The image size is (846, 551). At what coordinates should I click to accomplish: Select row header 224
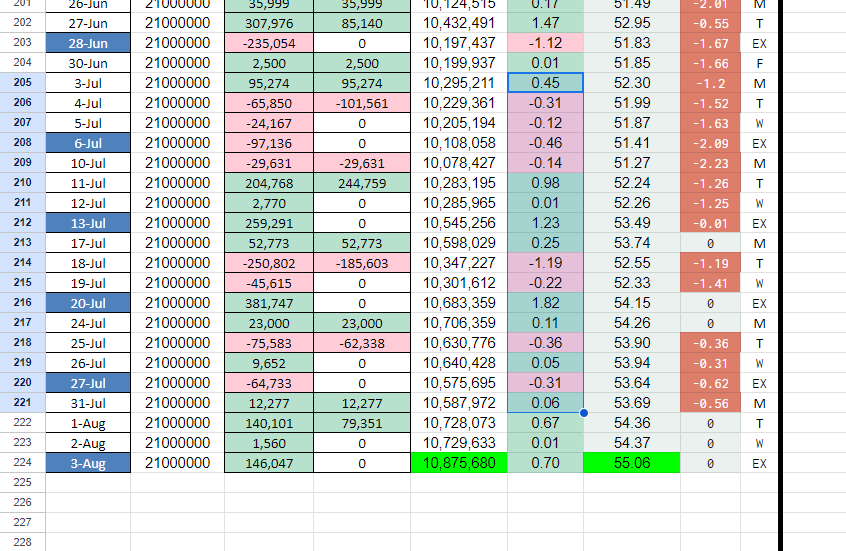[23, 462]
